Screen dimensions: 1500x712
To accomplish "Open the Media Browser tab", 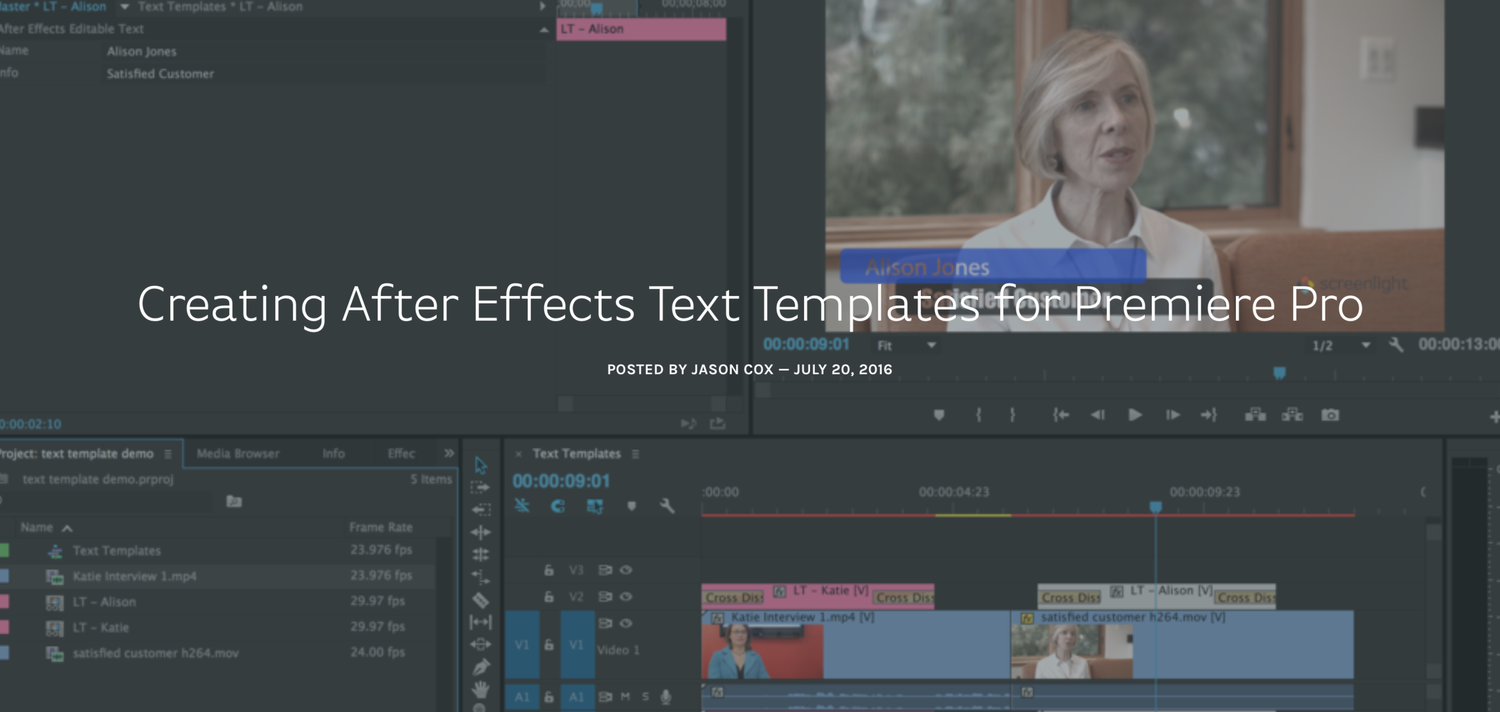I will coord(238,453).
